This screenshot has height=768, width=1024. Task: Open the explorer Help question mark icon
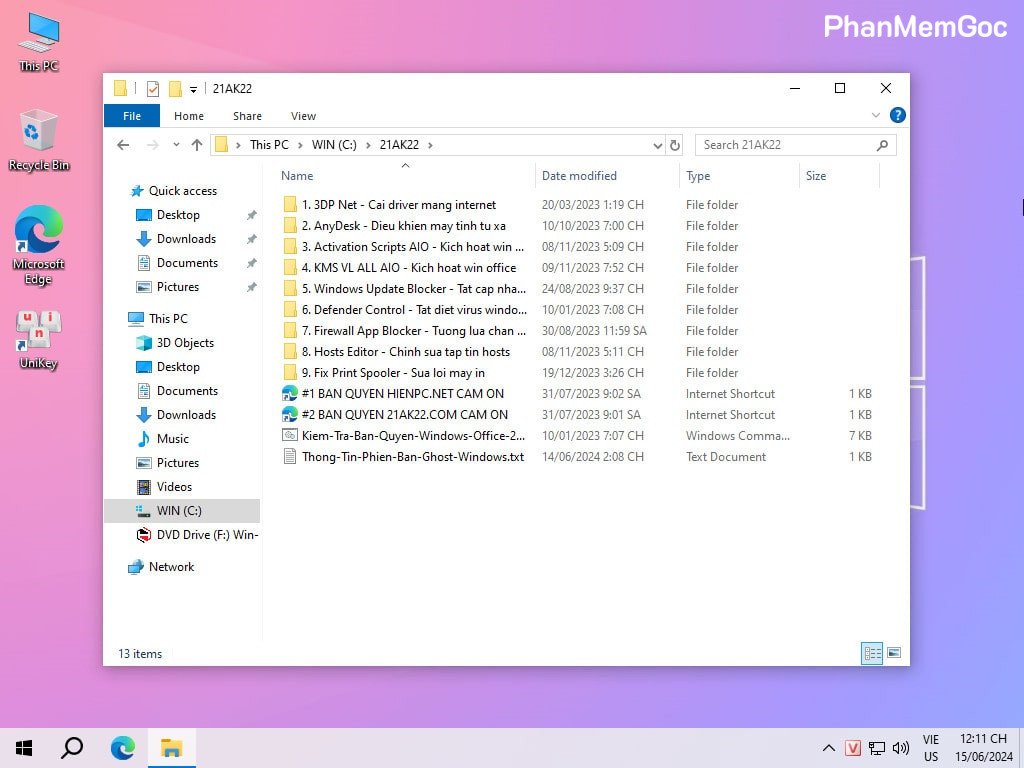[897, 116]
